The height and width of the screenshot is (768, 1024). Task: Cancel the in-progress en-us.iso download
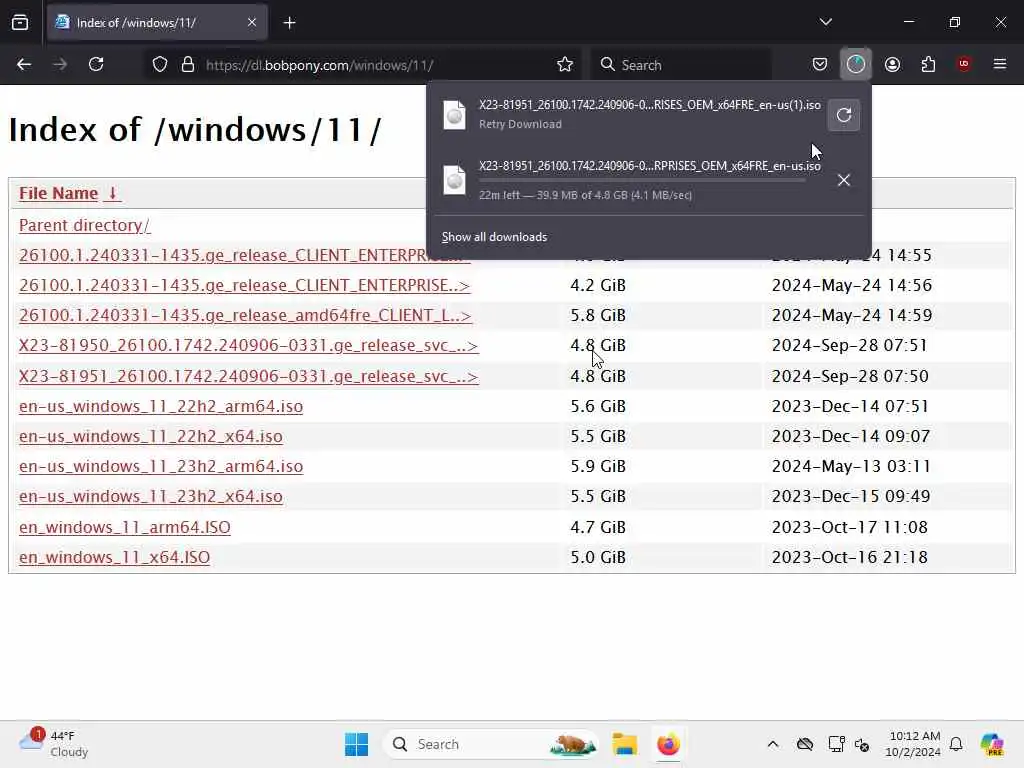(844, 180)
